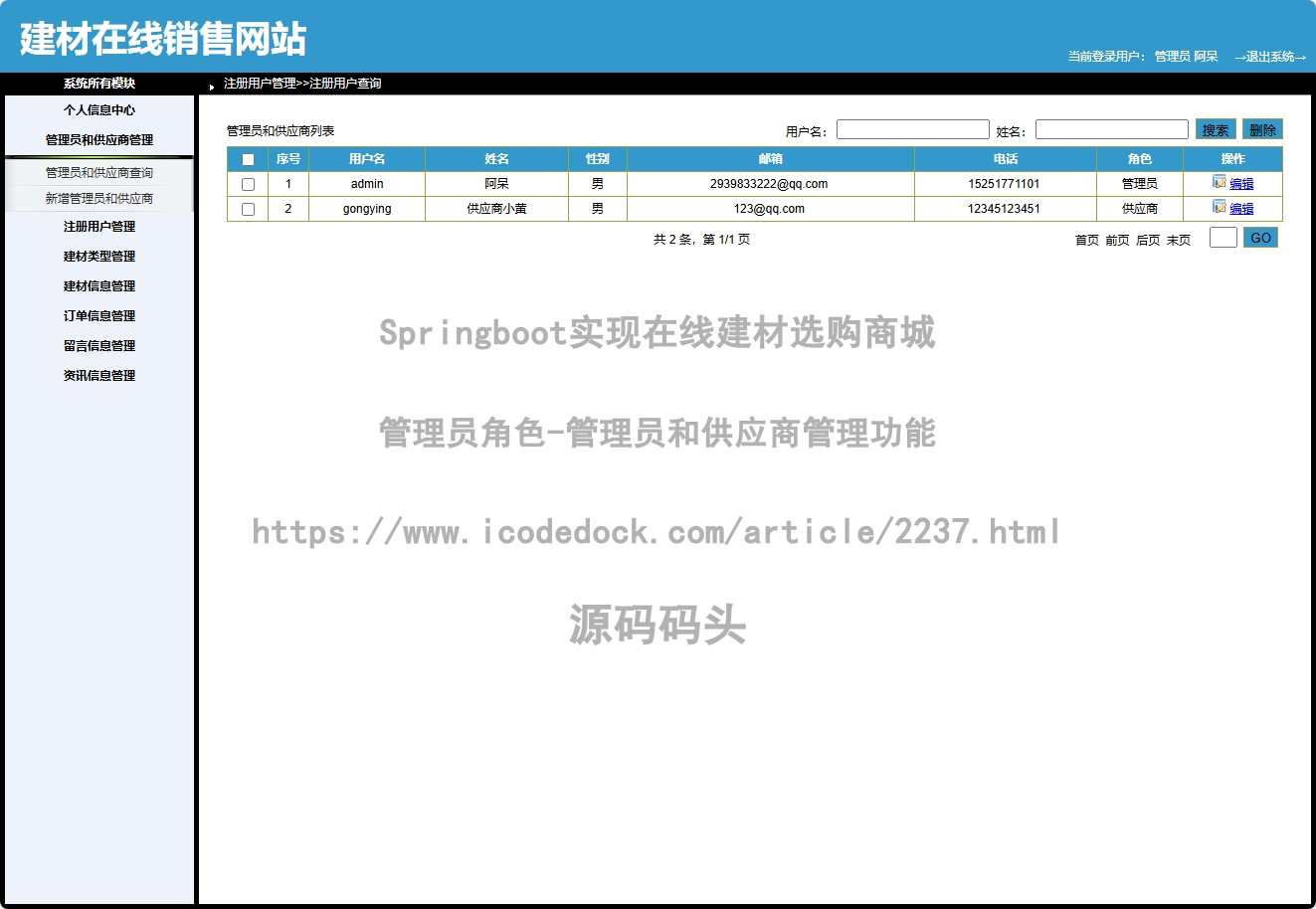The image size is (1316, 909).
Task: Select cell 2939833222@qq.com
Action: [x=769, y=184]
